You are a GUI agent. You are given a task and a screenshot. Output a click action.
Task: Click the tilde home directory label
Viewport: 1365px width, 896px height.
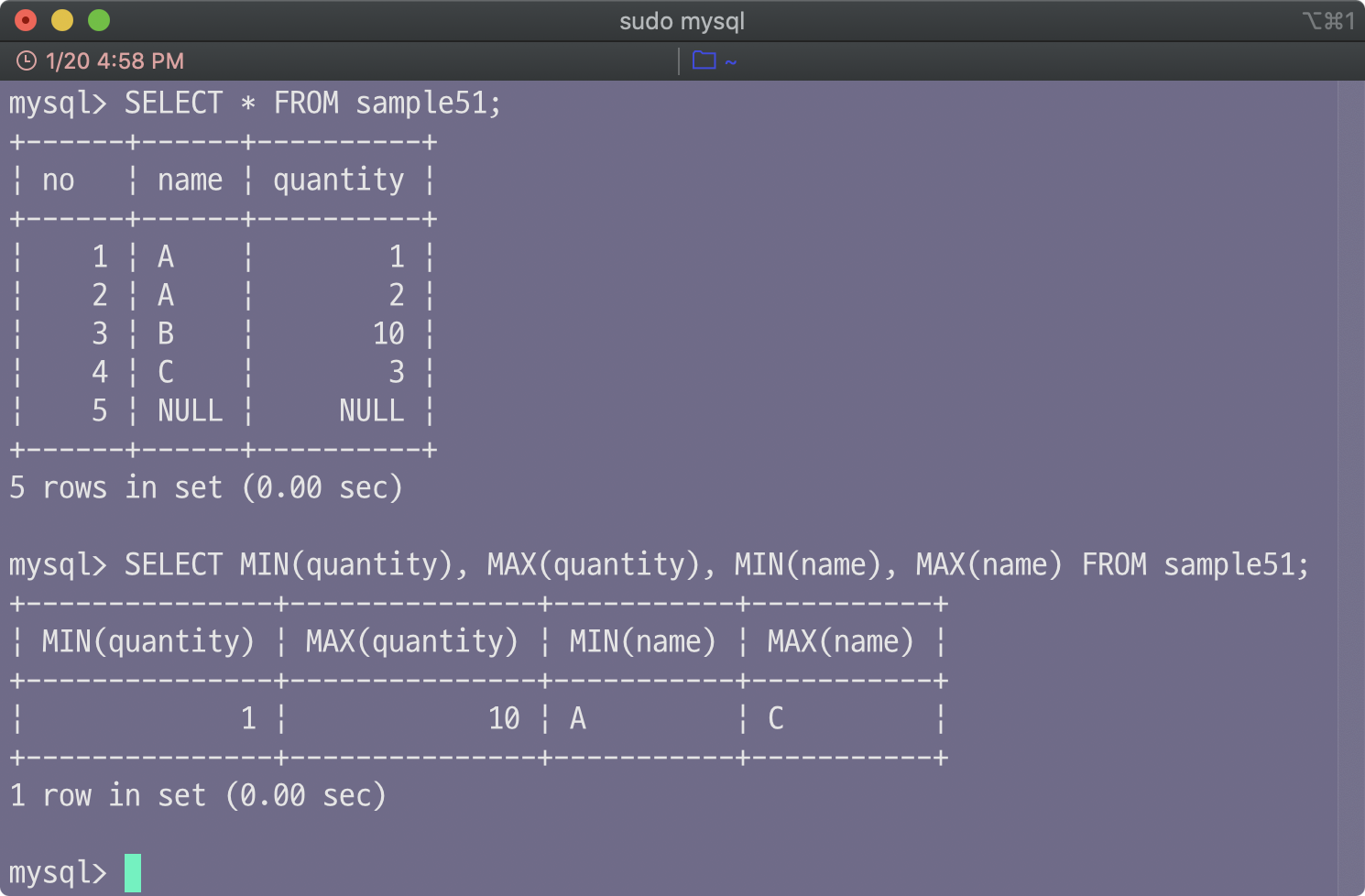(x=730, y=62)
